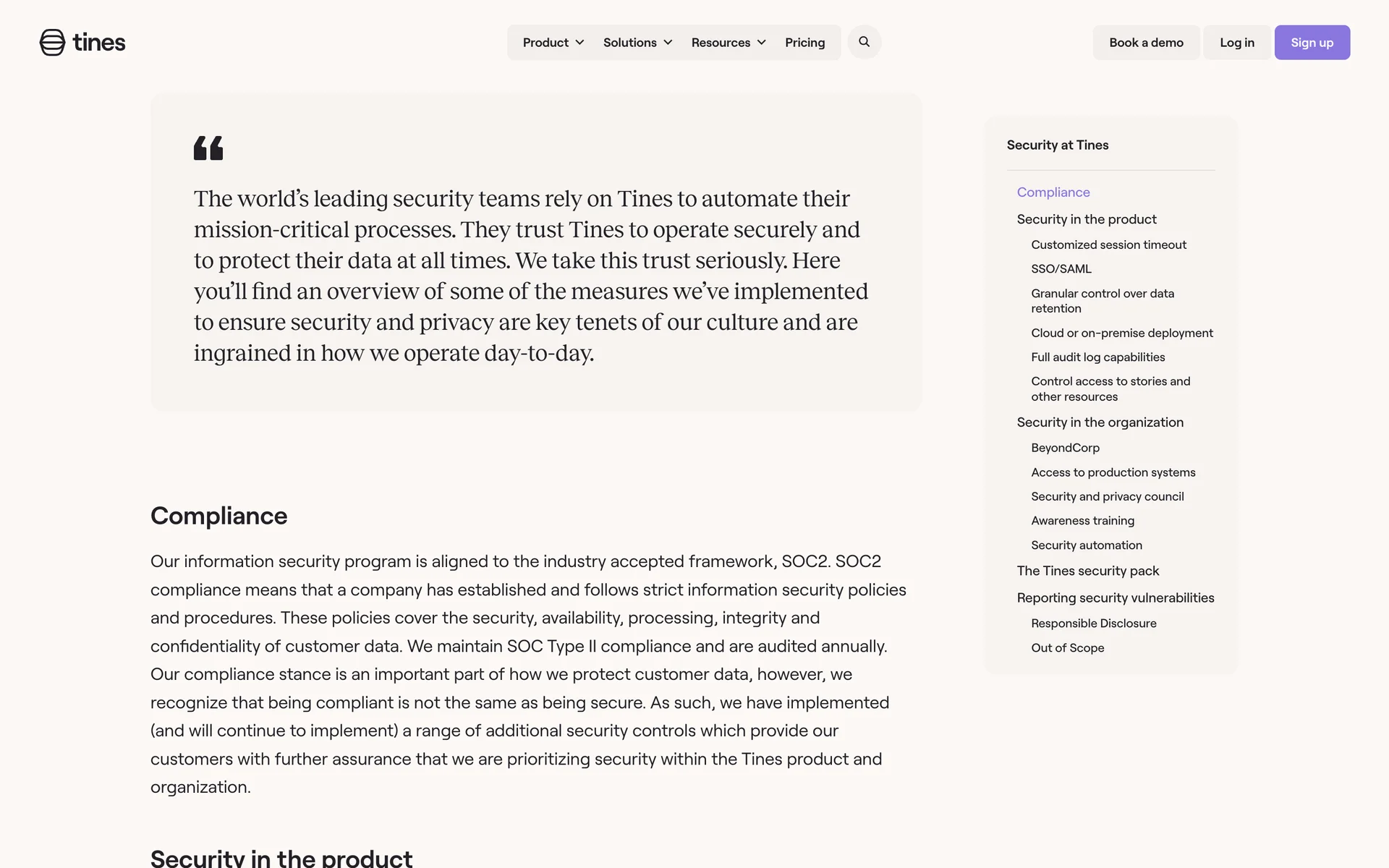Image resolution: width=1389 pixels, height=868 pixels.
Task: Navigate to SSO/SAML sidebar link
Action: click(1061, 269)
